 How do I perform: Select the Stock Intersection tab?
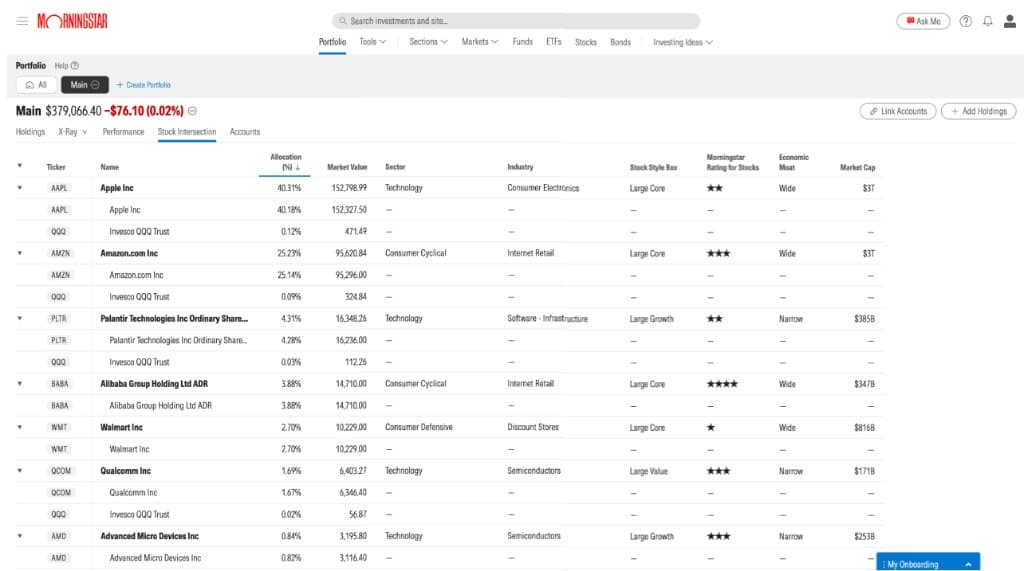click(x=187, y=132)
